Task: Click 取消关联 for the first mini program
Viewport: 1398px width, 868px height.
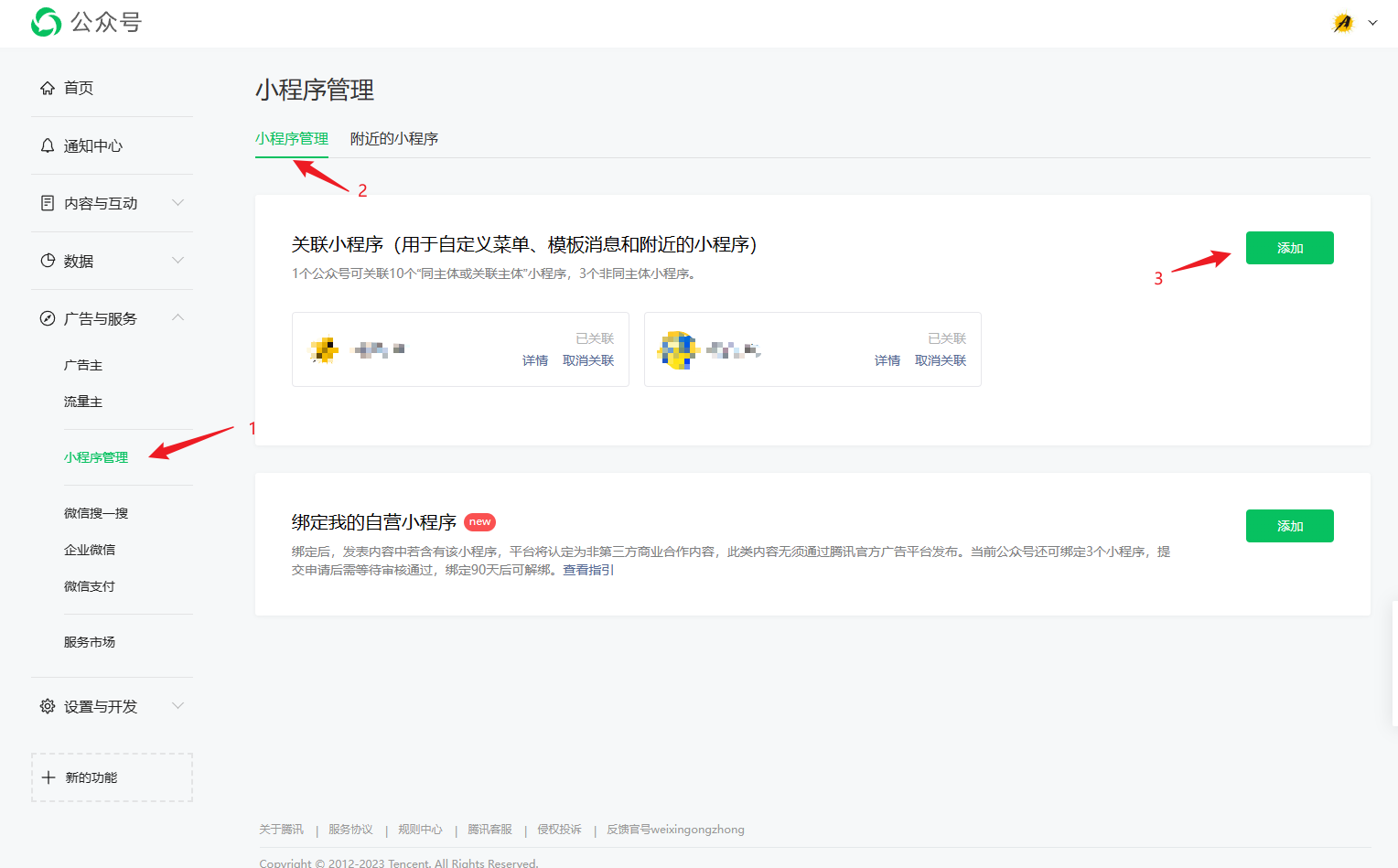Action: coord(588,360)
